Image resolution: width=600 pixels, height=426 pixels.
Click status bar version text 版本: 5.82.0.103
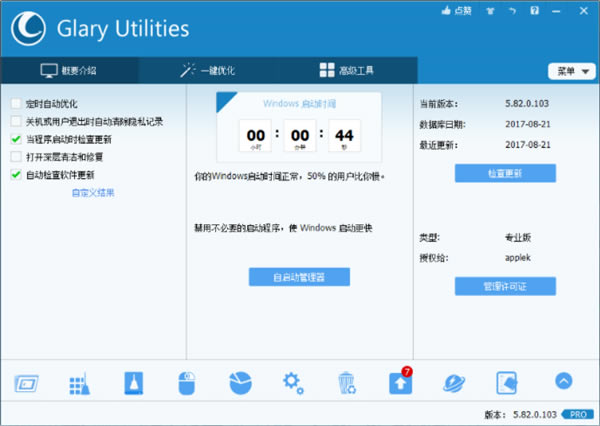pos(520,415)
